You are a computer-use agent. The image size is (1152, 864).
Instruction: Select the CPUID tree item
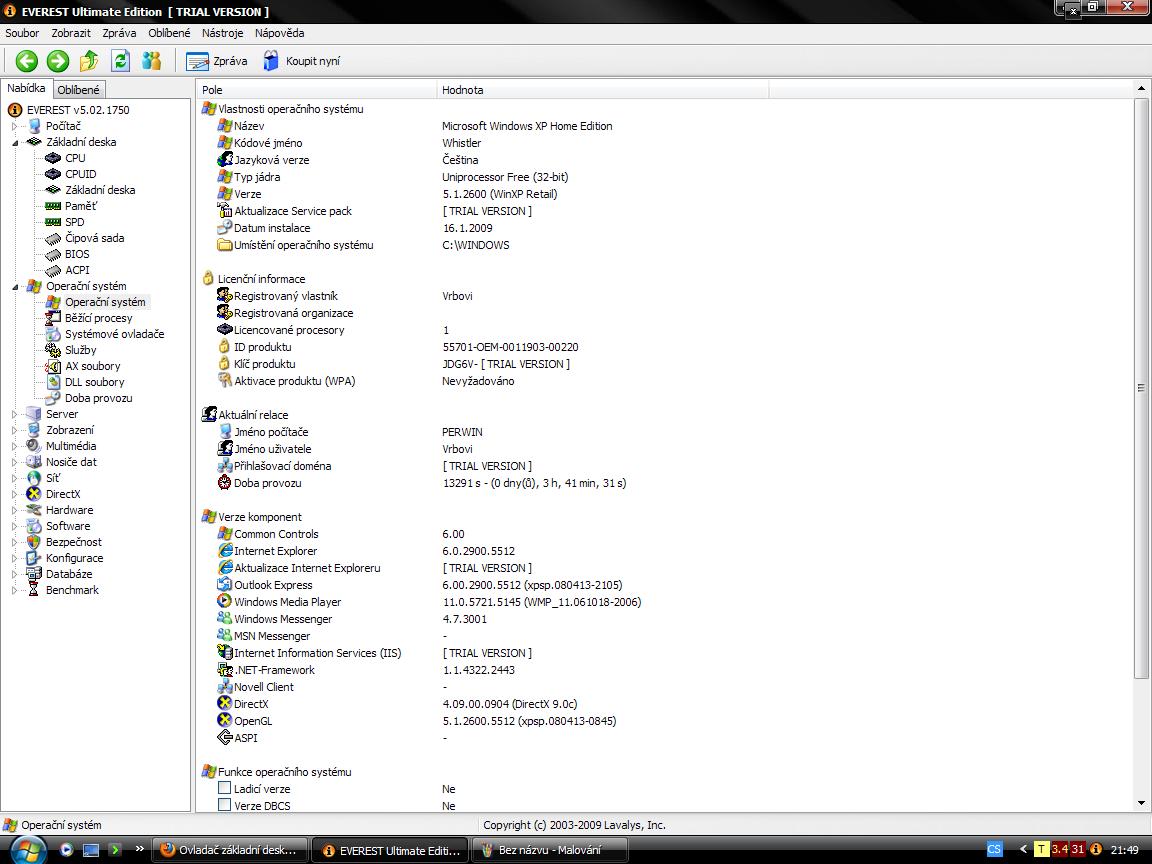coord(80,174)
